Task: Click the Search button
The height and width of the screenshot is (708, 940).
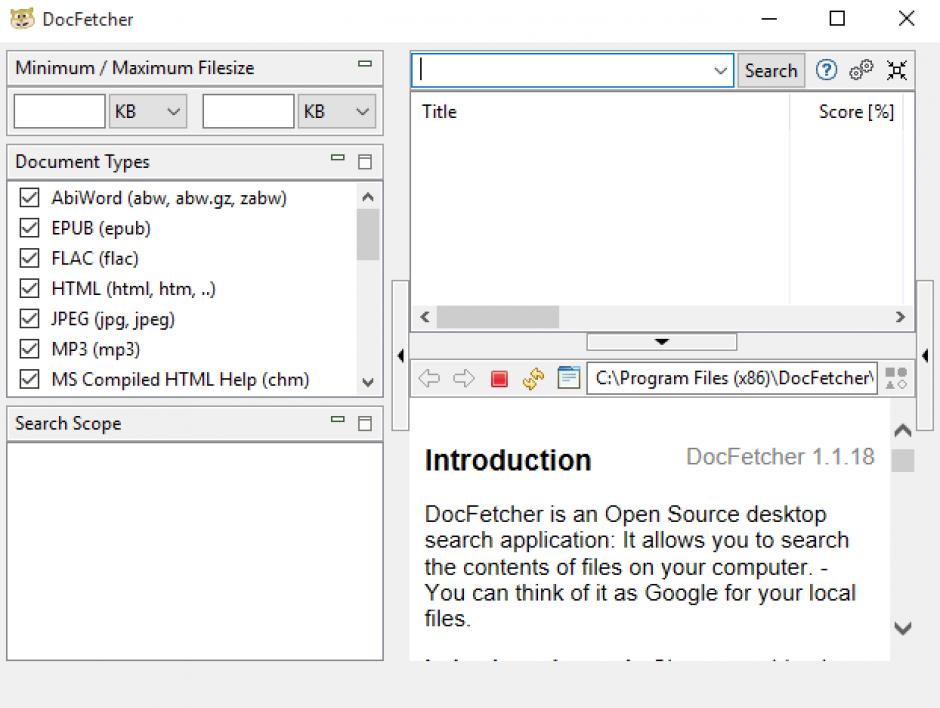Action: pos(771,71)
